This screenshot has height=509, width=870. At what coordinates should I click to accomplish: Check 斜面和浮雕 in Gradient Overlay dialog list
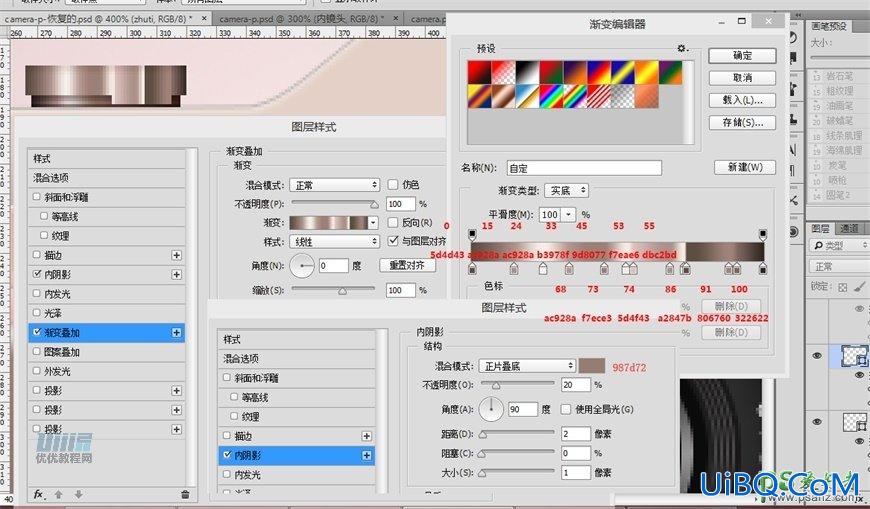coord(37,196)
